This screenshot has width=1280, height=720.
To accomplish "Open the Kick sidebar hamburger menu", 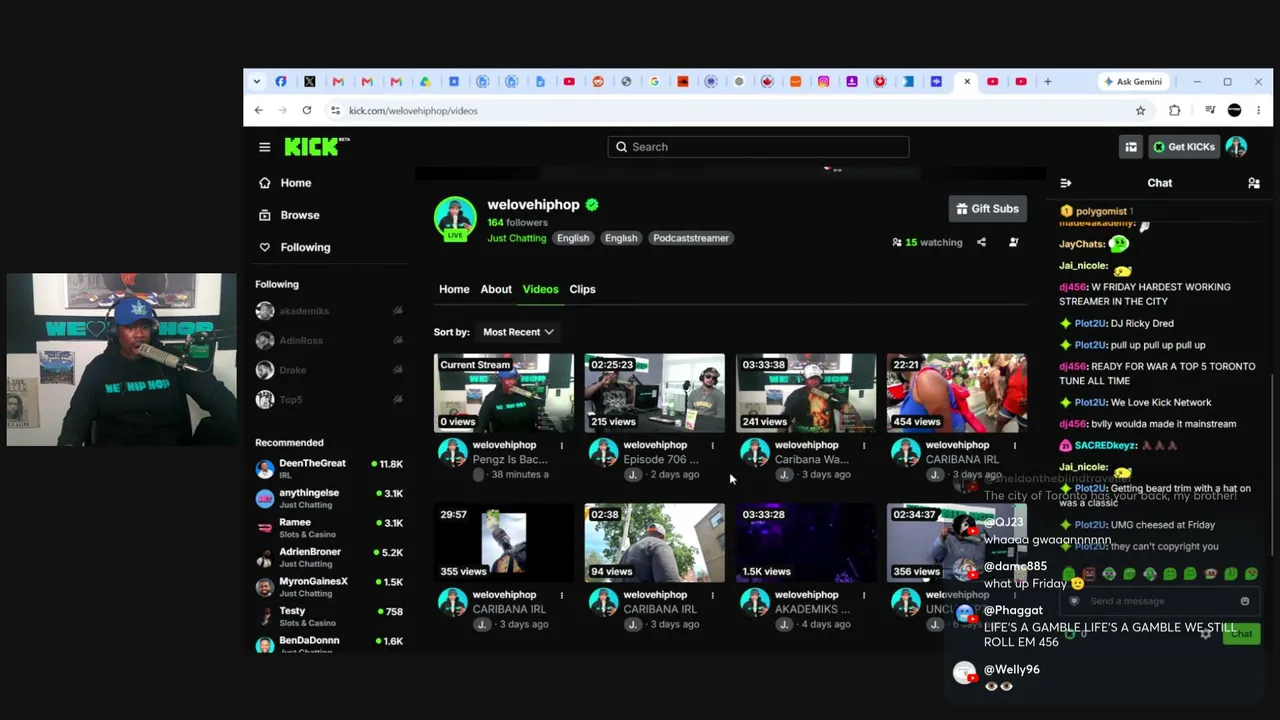I will tap(264, 147).
